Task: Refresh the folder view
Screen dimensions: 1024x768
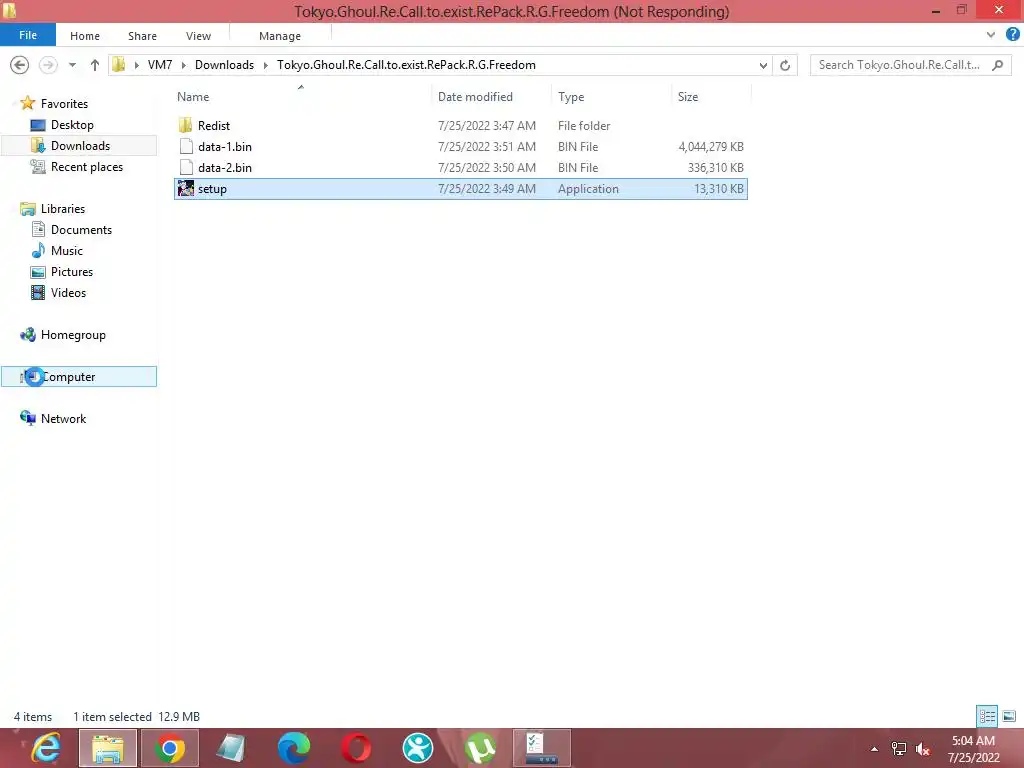Action: pyautogui.click(x=785, y=65)
